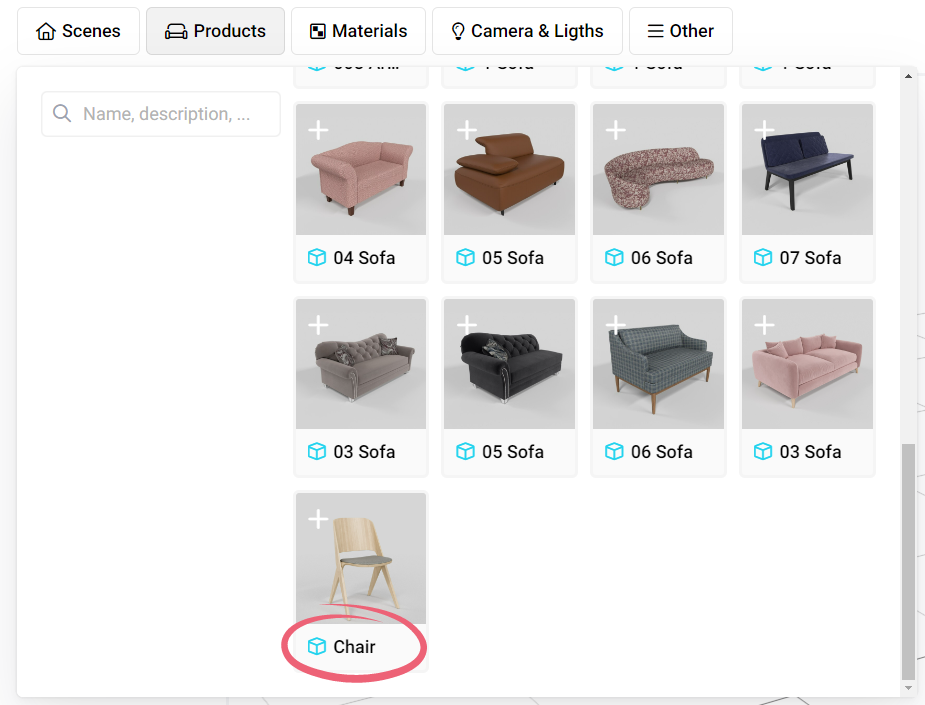925x705 pixels.
Task: Click the cube icon beside Chair label
Action: [x=317, y=647]
